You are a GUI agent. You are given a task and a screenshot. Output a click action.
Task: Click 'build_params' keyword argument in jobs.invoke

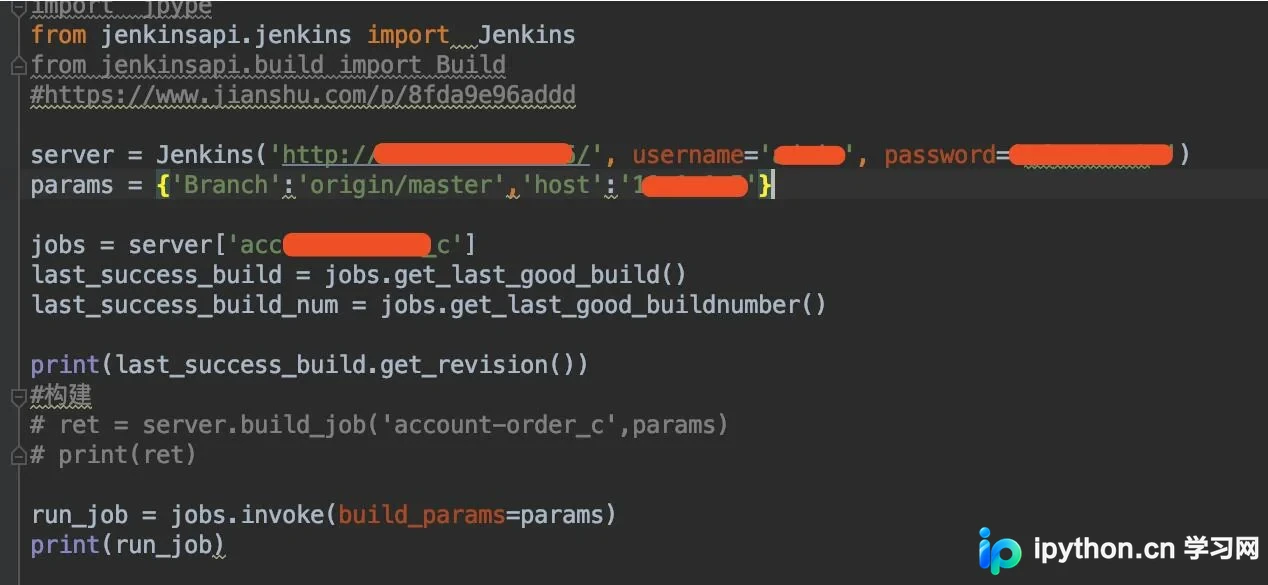tap(422, 515)
